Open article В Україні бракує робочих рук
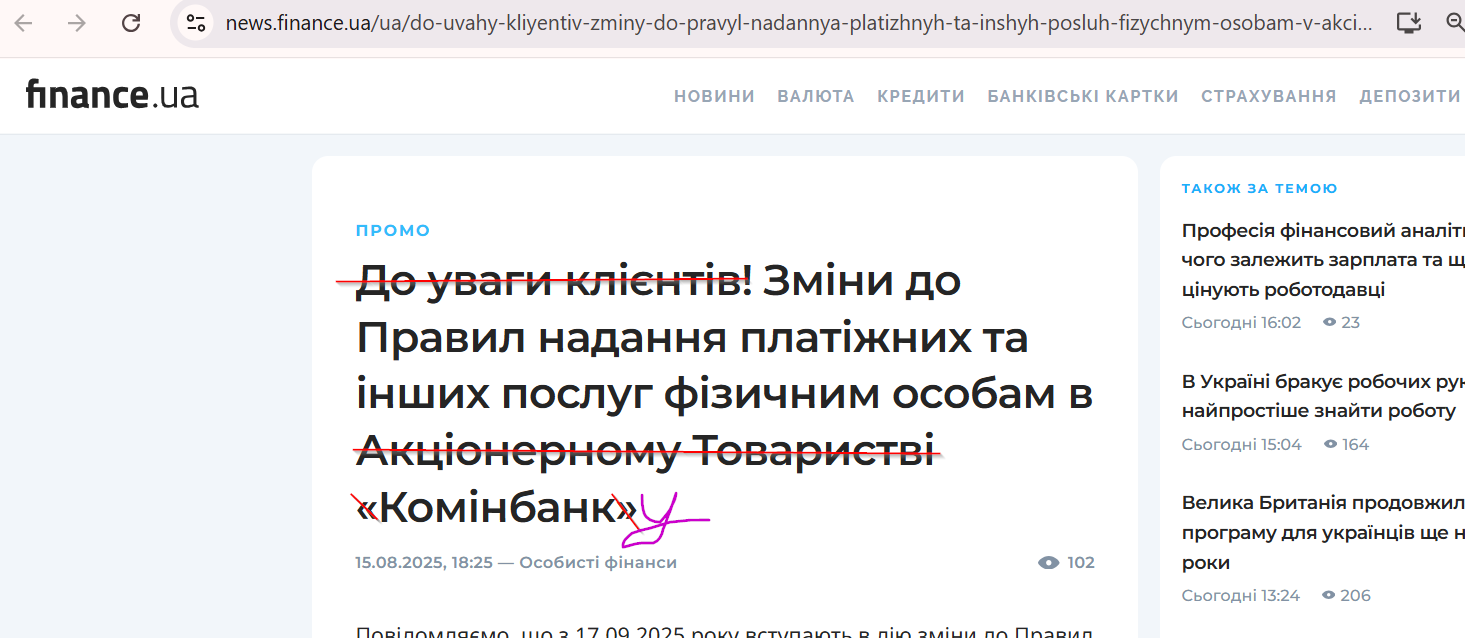1465x638 pixels. point(1322,396)
